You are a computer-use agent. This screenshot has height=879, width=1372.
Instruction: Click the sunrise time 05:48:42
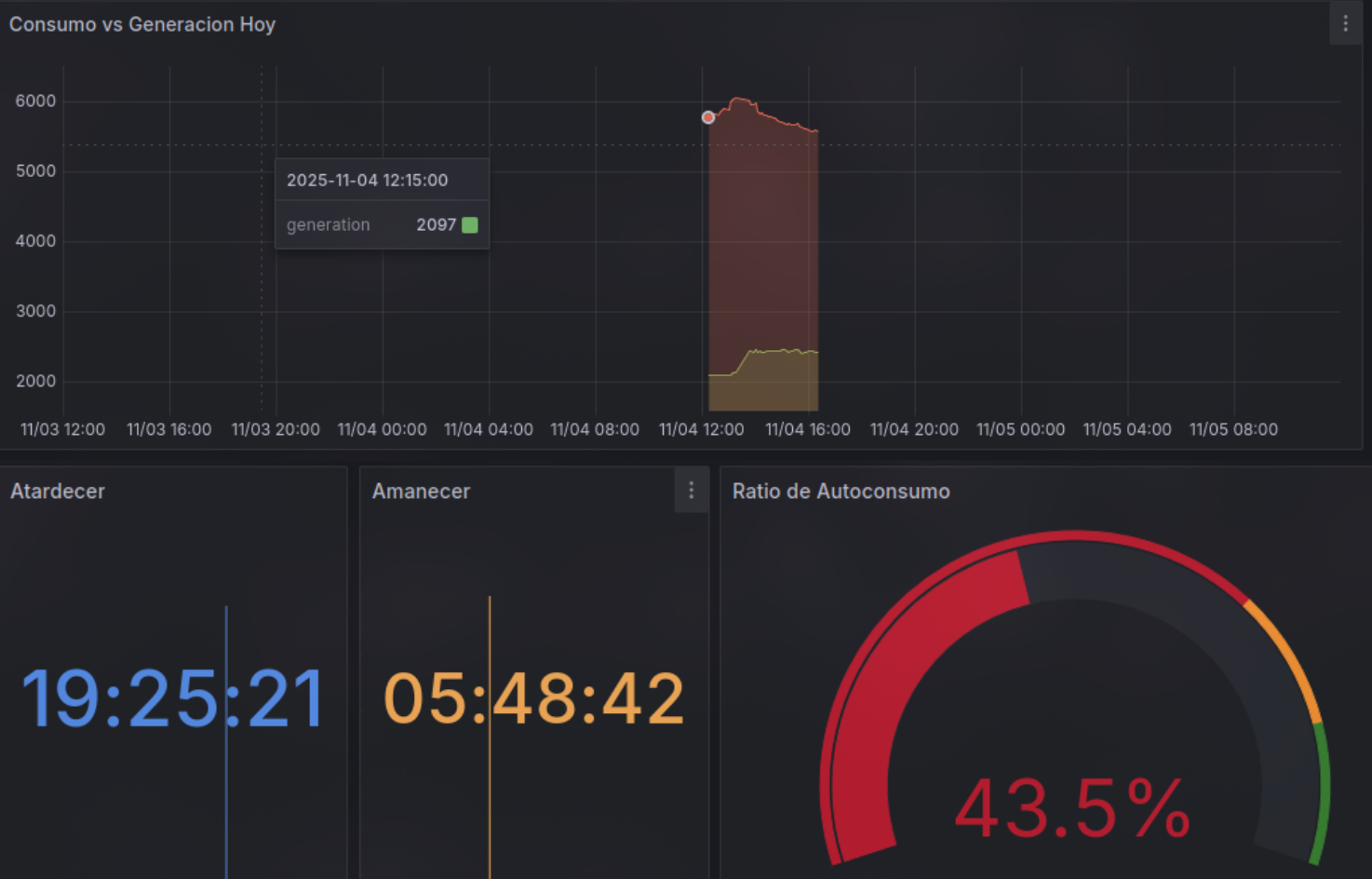point(533,696)
